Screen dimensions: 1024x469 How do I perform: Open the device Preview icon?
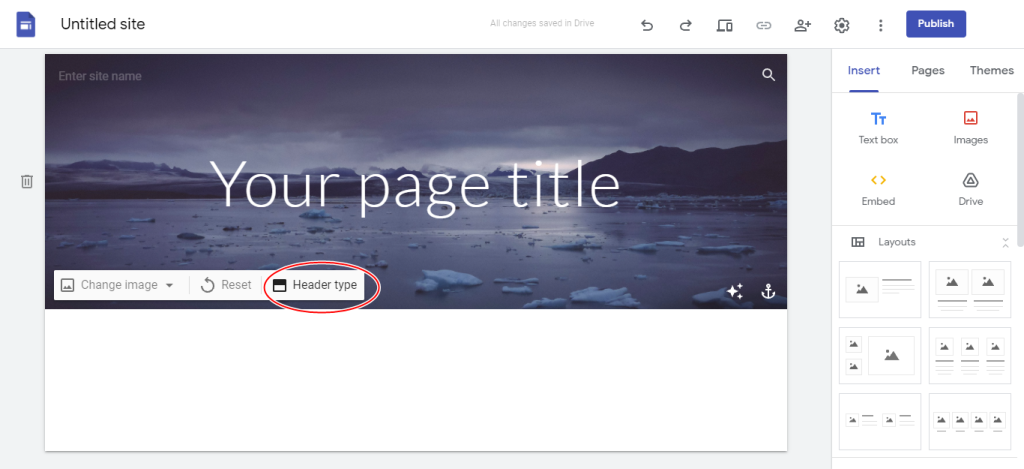pyautogui.click(x=724, y=25)
